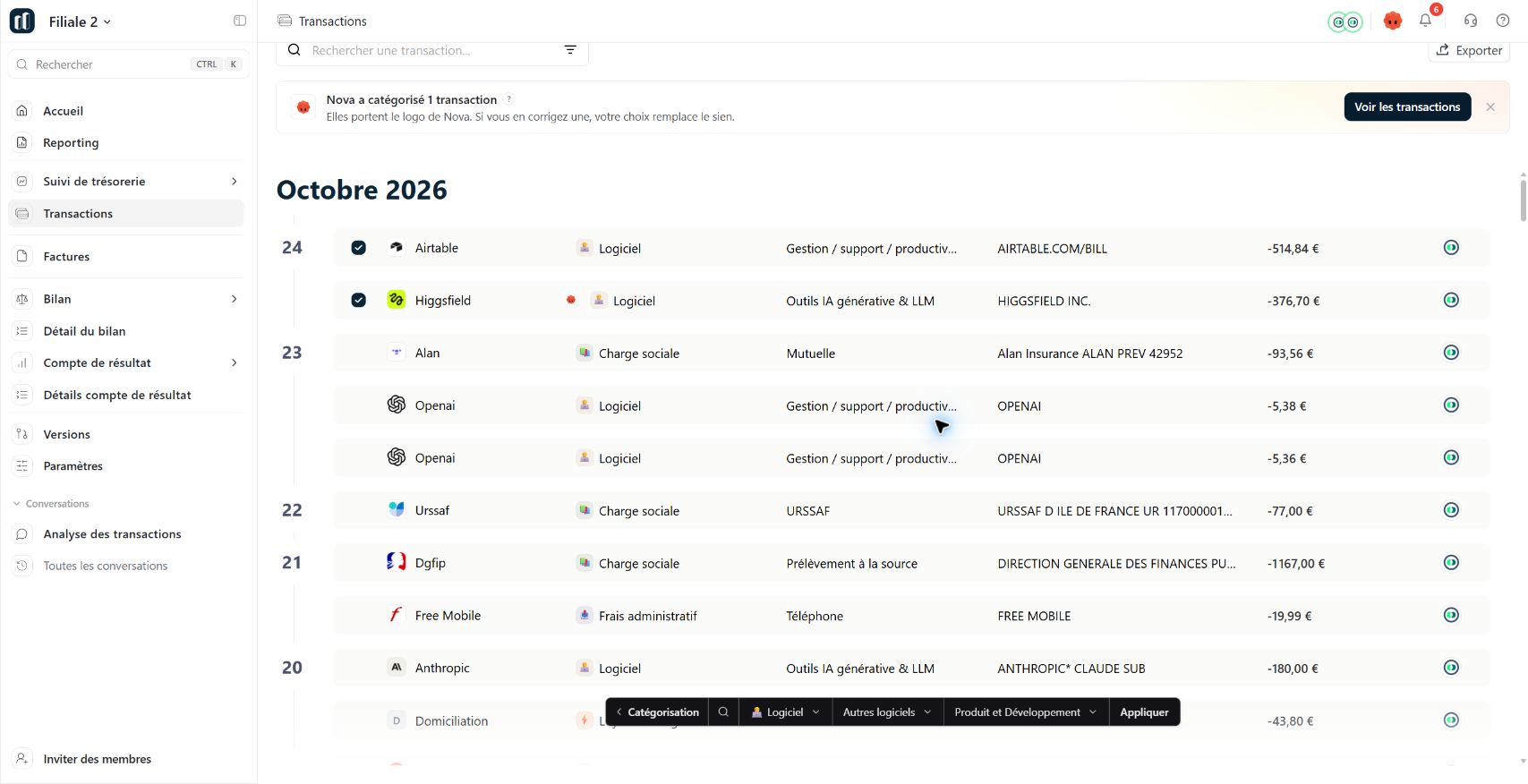
Task: Open the Filiale 2 company switcher
Action: coord(80,21)
